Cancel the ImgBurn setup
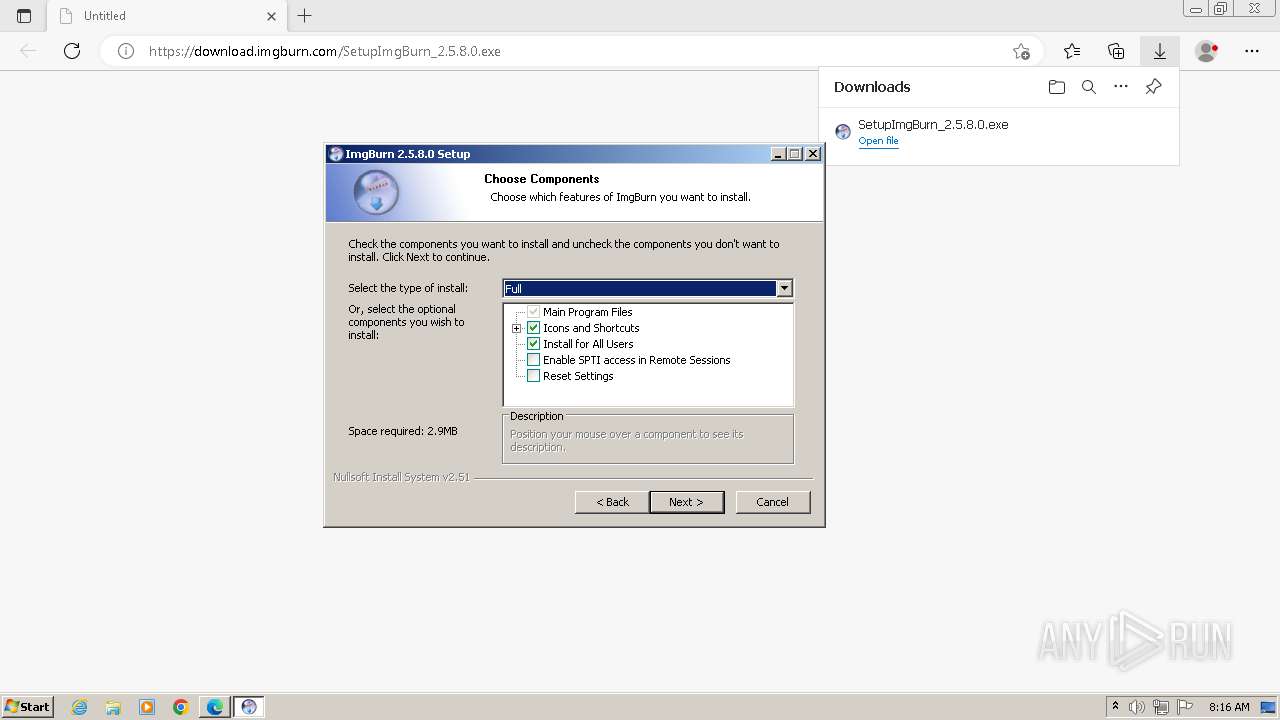 772,502
